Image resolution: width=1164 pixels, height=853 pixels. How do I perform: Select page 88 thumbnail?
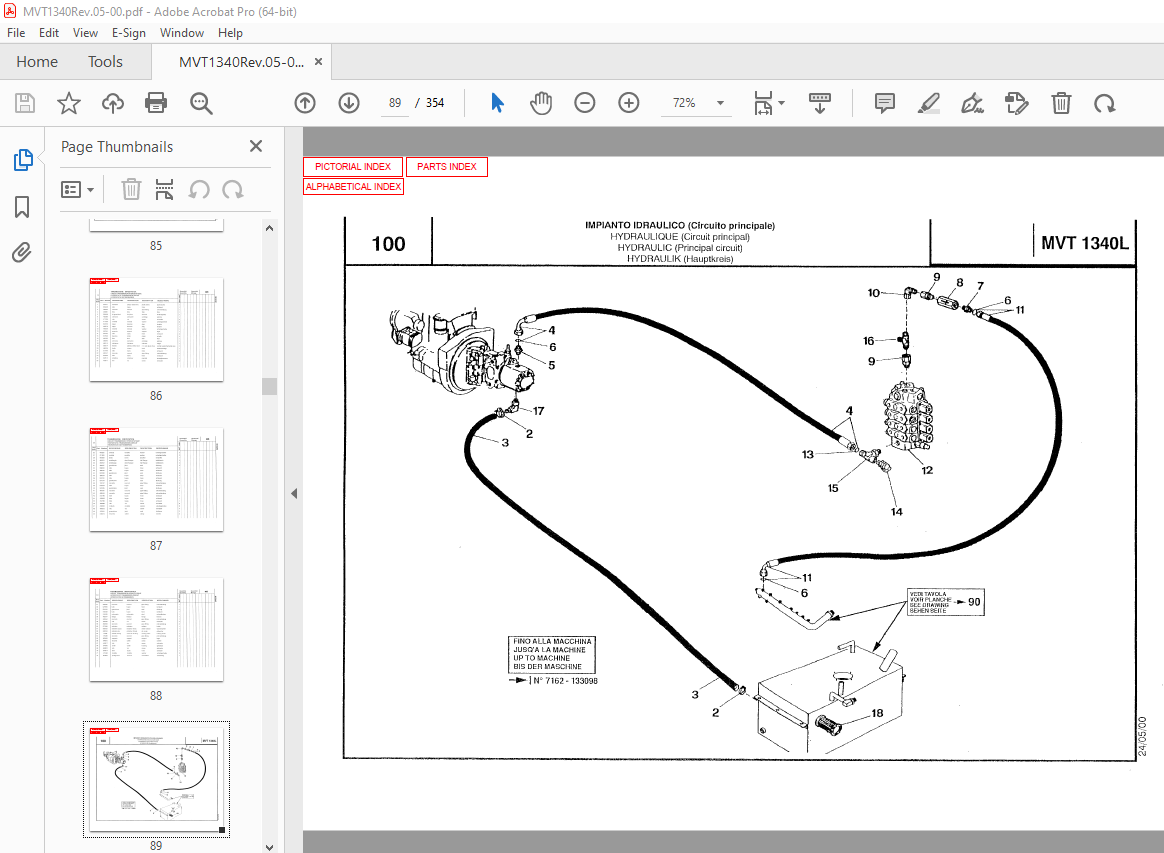pyautogui.click(x=156, y=630)
